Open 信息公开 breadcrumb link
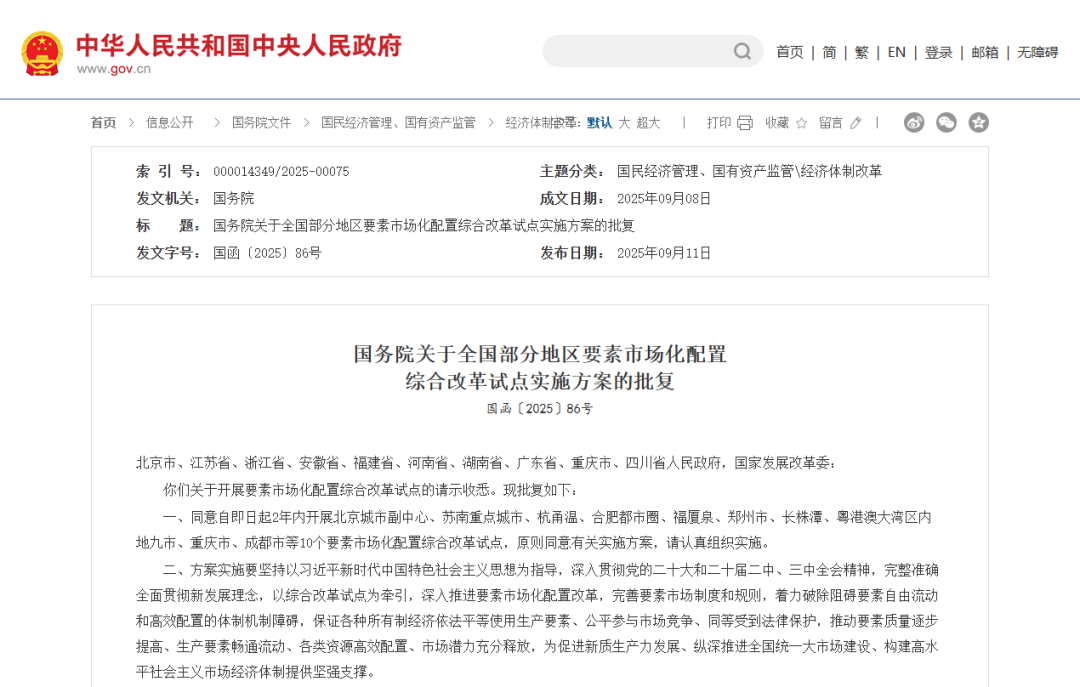Image resolution: width=1080 pixels, height=687 pixels. point(169,123)
